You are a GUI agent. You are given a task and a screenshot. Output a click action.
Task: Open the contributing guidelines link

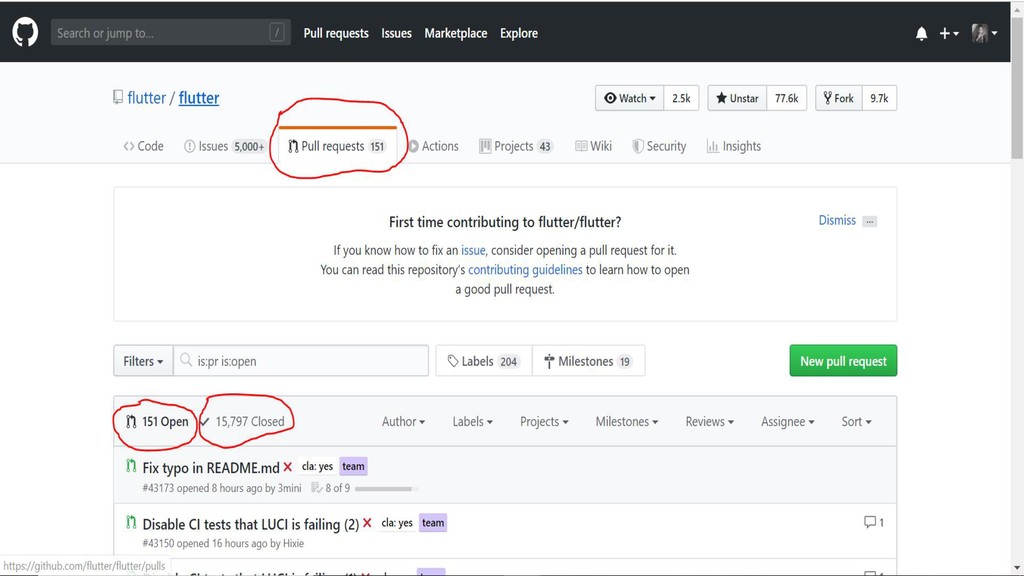(525, 270)
